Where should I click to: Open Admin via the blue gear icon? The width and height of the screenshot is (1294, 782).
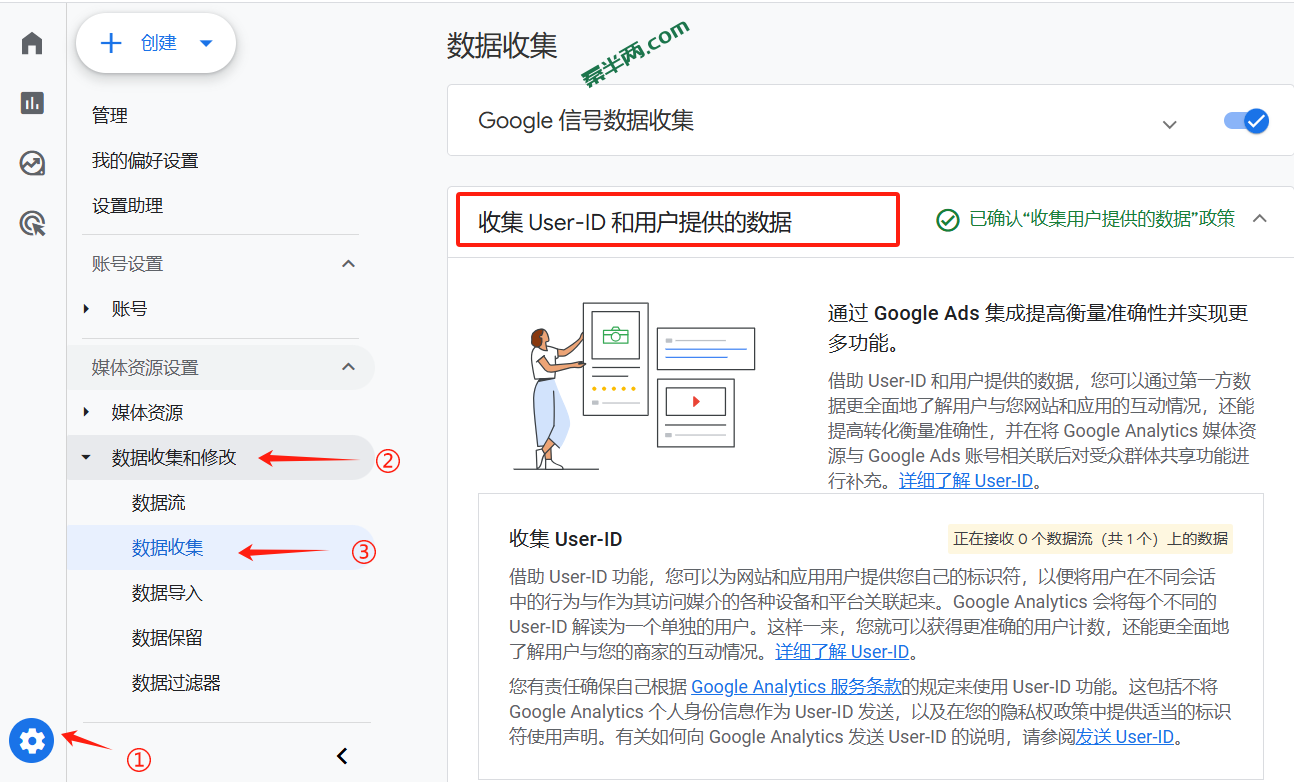pyautogui.click(x=32, y=741)
